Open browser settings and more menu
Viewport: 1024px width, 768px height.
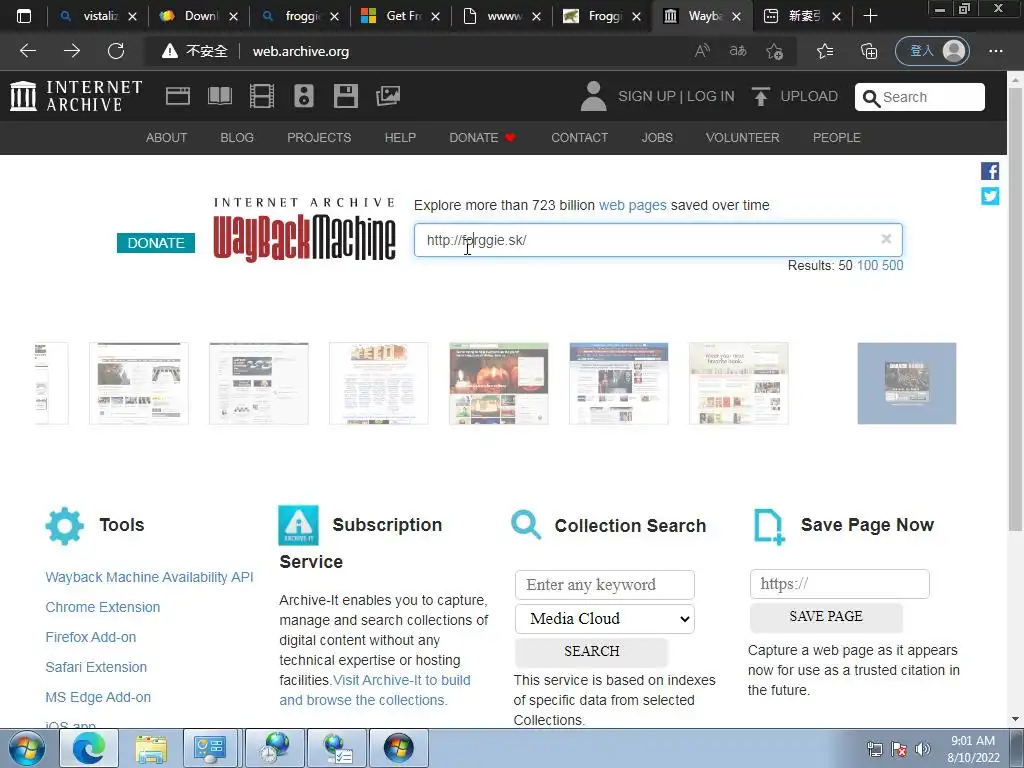(995, 51)
